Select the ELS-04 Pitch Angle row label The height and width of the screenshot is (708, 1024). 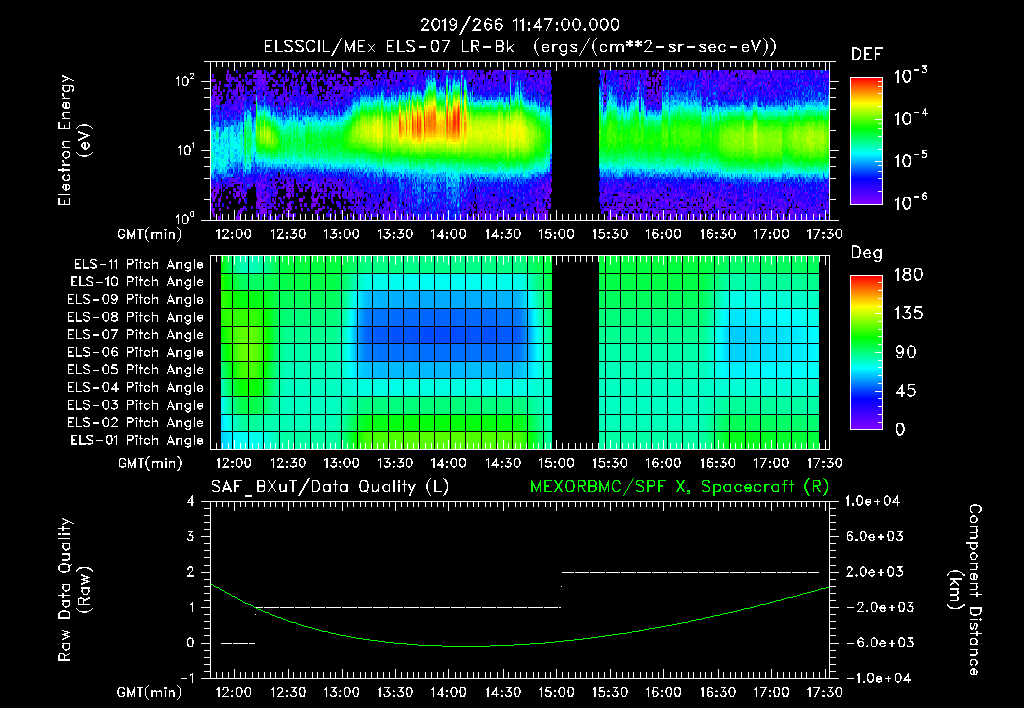pos(136,387)
